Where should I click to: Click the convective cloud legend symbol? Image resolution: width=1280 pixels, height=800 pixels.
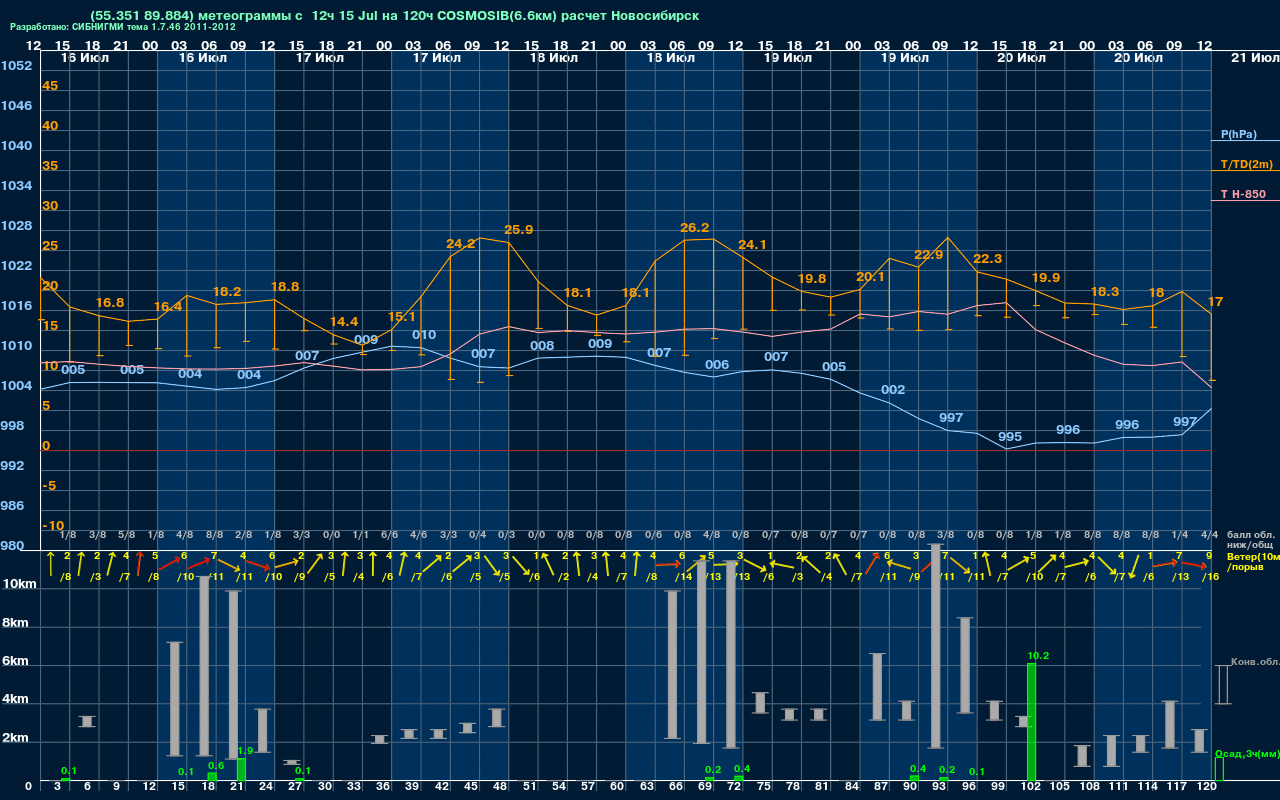coord(1221,685)
